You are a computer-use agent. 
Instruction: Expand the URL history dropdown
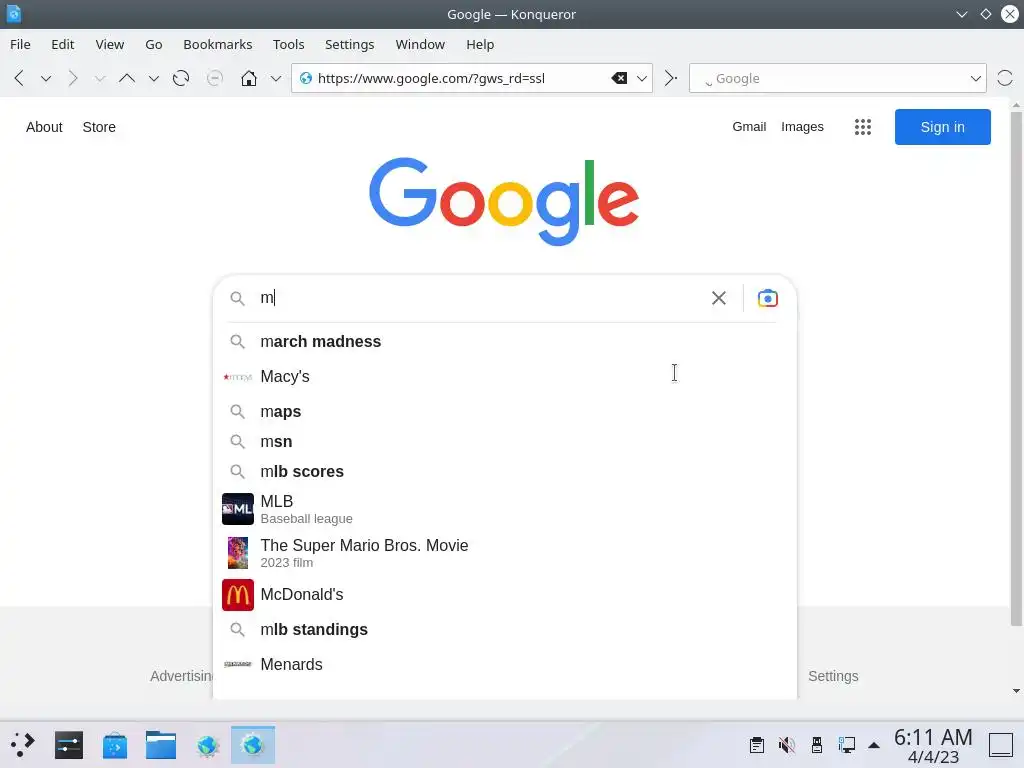(x=642, y=78)
